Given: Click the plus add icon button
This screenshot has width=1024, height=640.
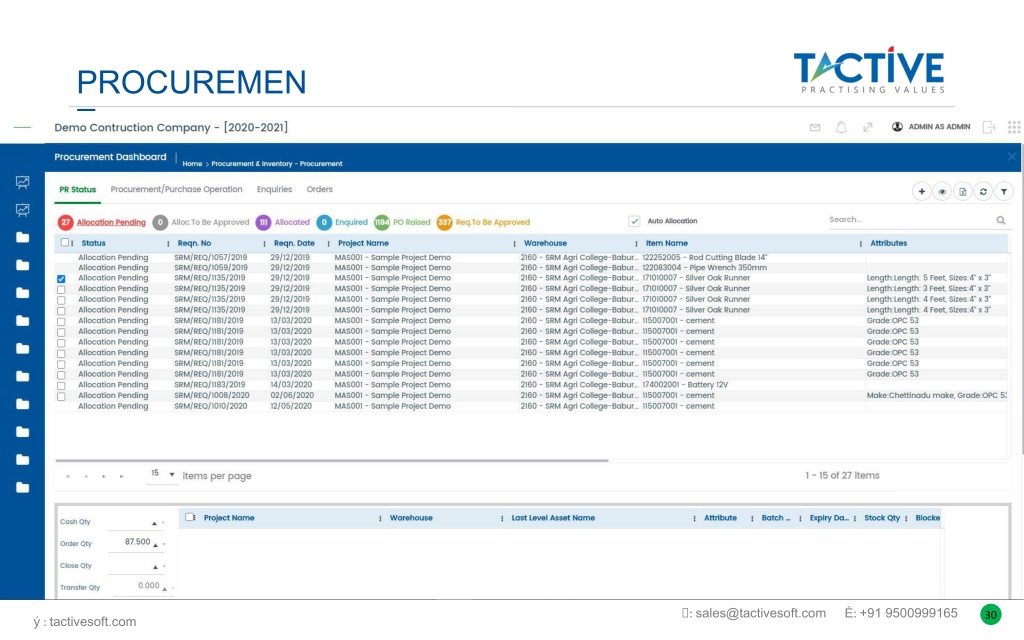Looking at the screenshot, I should [921, 191].
